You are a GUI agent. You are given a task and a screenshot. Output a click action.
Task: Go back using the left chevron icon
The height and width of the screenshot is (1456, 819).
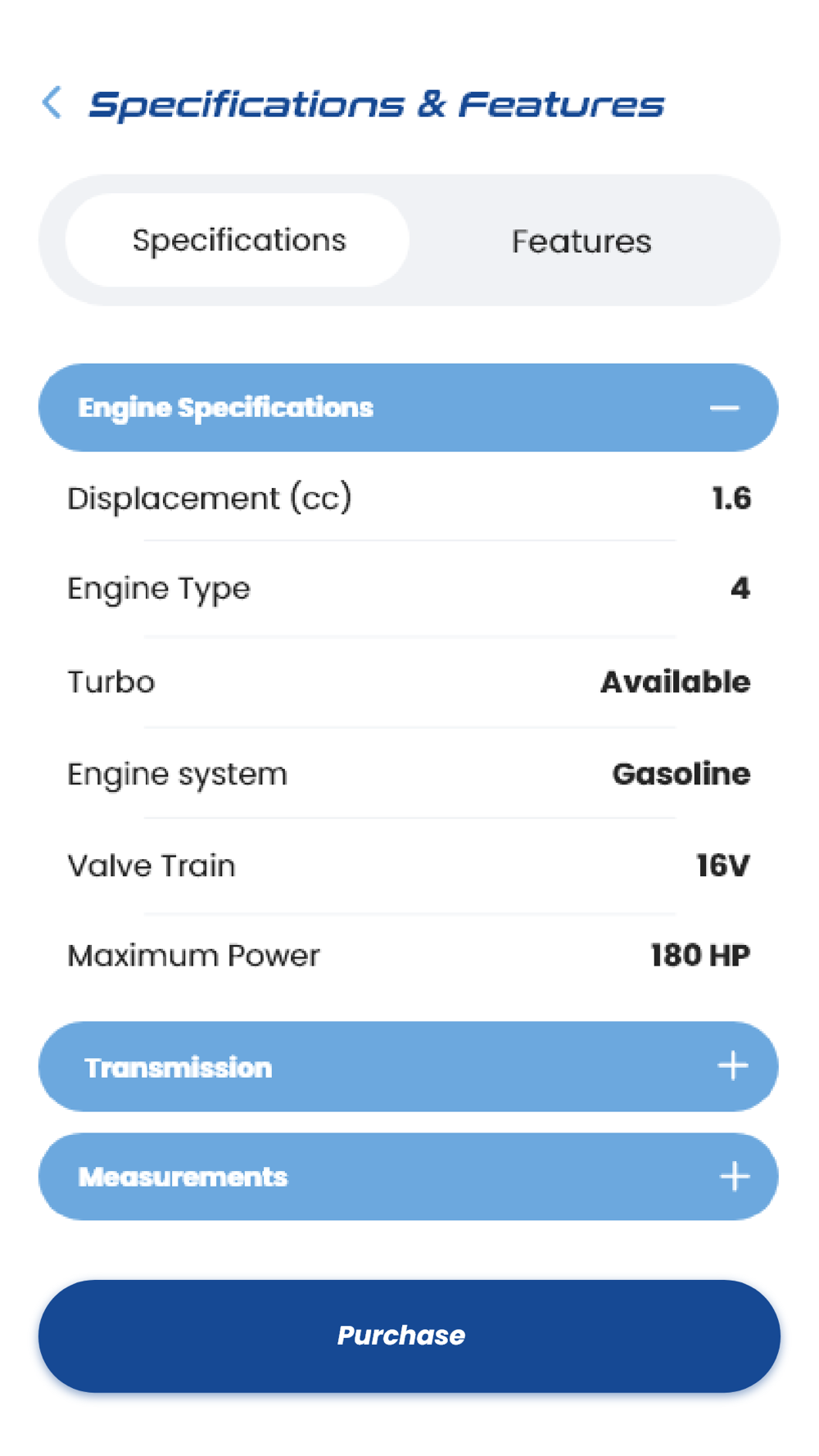[x=52, y=103]
